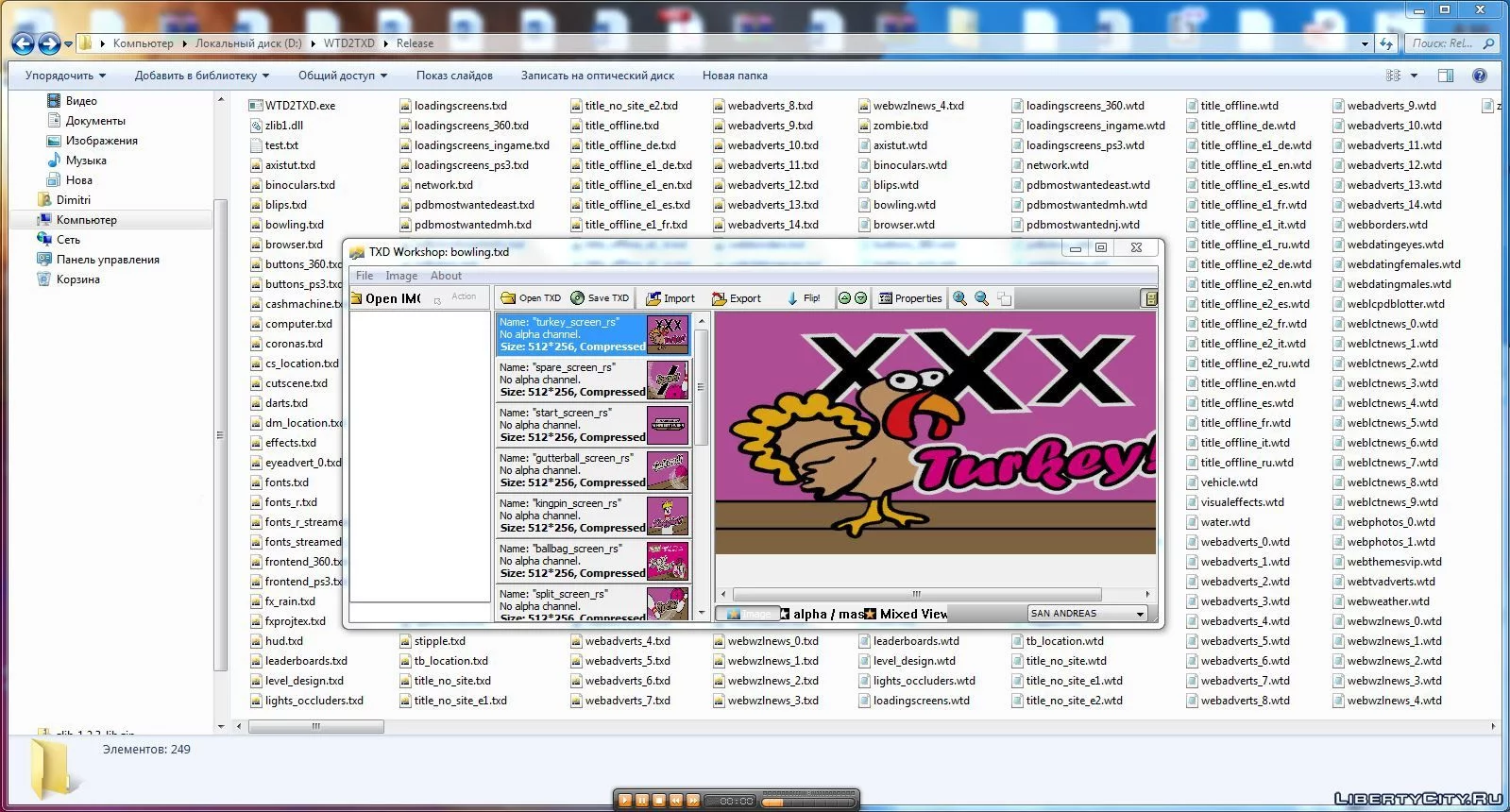
Task: Flip the texture with Flip! button
Action: pyautogui.click(x=804, y=298)
